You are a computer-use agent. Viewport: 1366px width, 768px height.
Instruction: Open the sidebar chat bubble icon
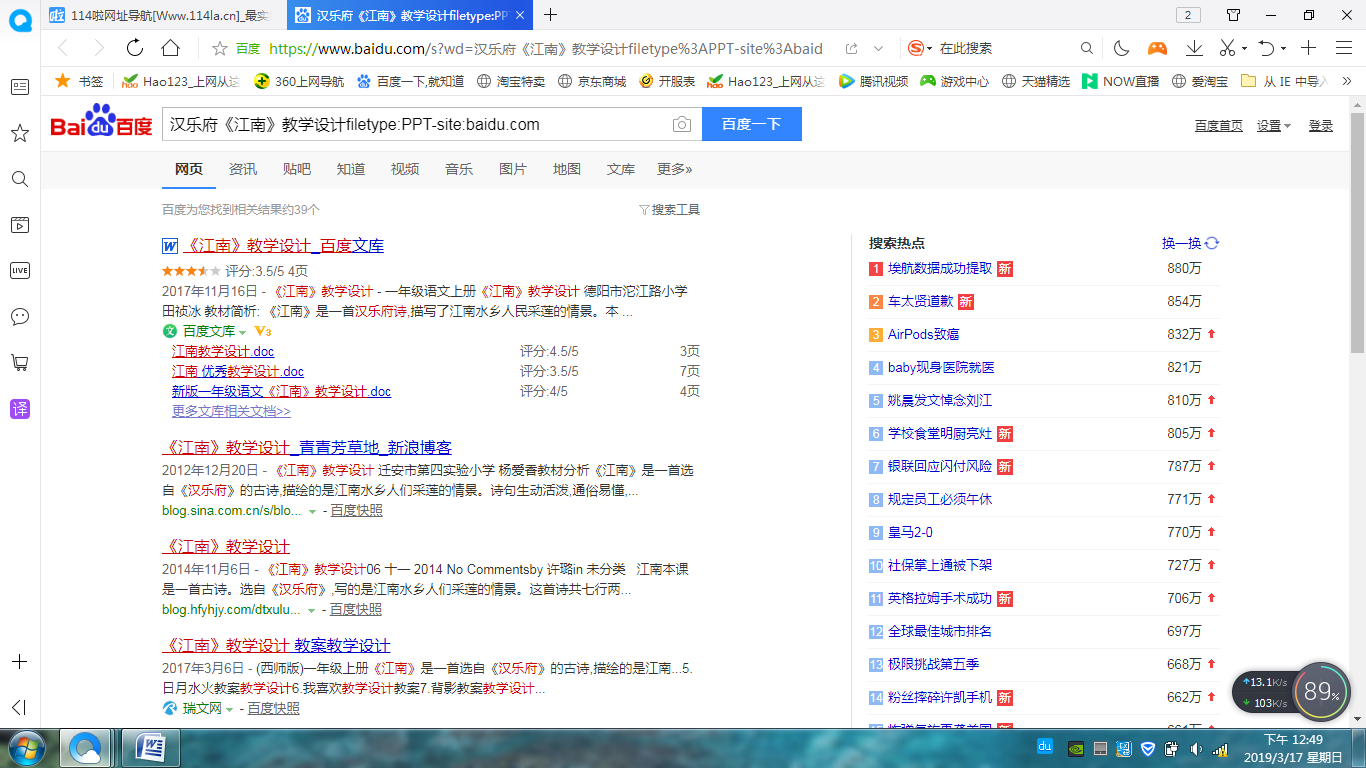[19, 316]
